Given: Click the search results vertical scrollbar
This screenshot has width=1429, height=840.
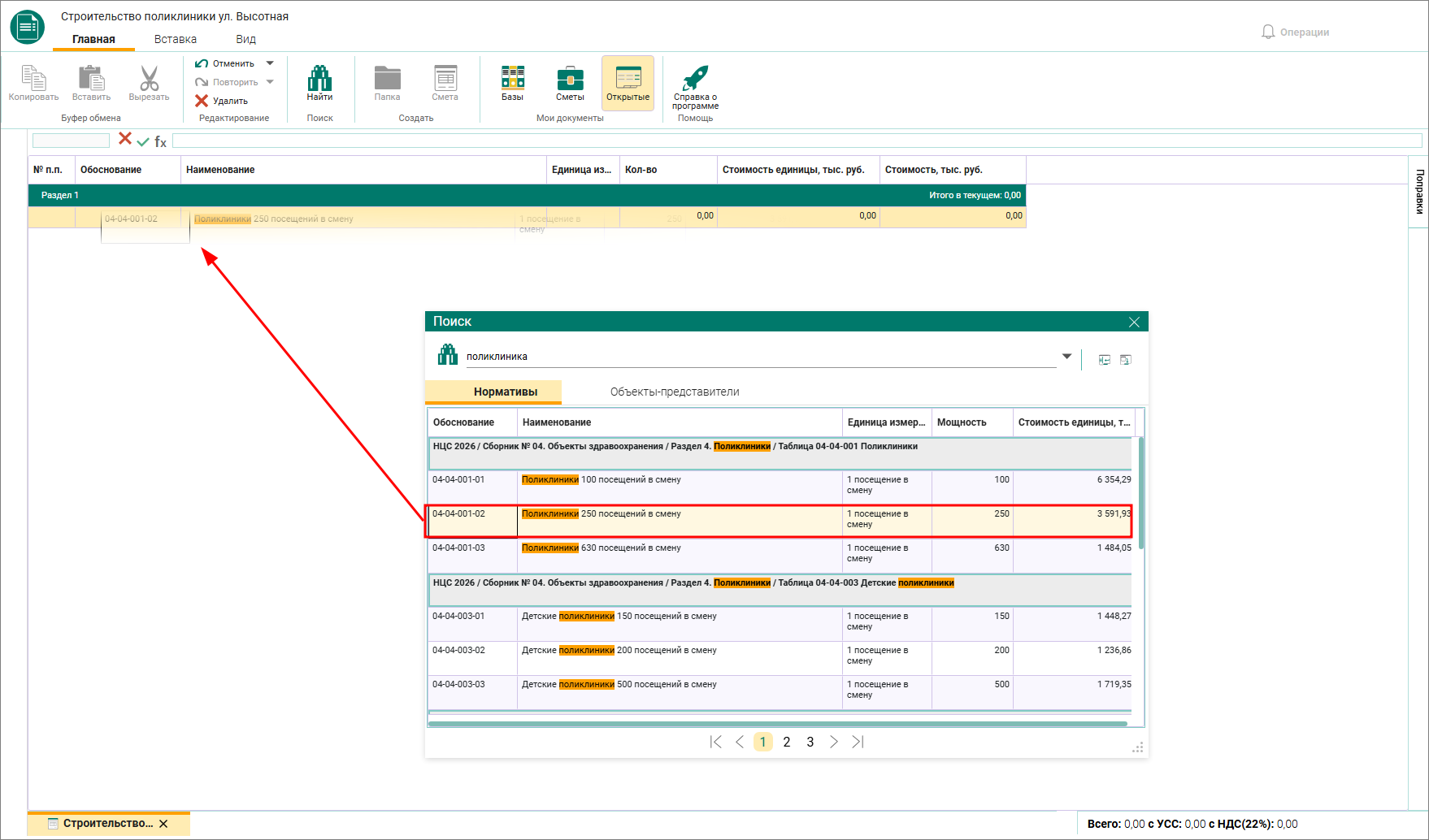Looking at the screenshot, I should click(x=1140, y=493).
